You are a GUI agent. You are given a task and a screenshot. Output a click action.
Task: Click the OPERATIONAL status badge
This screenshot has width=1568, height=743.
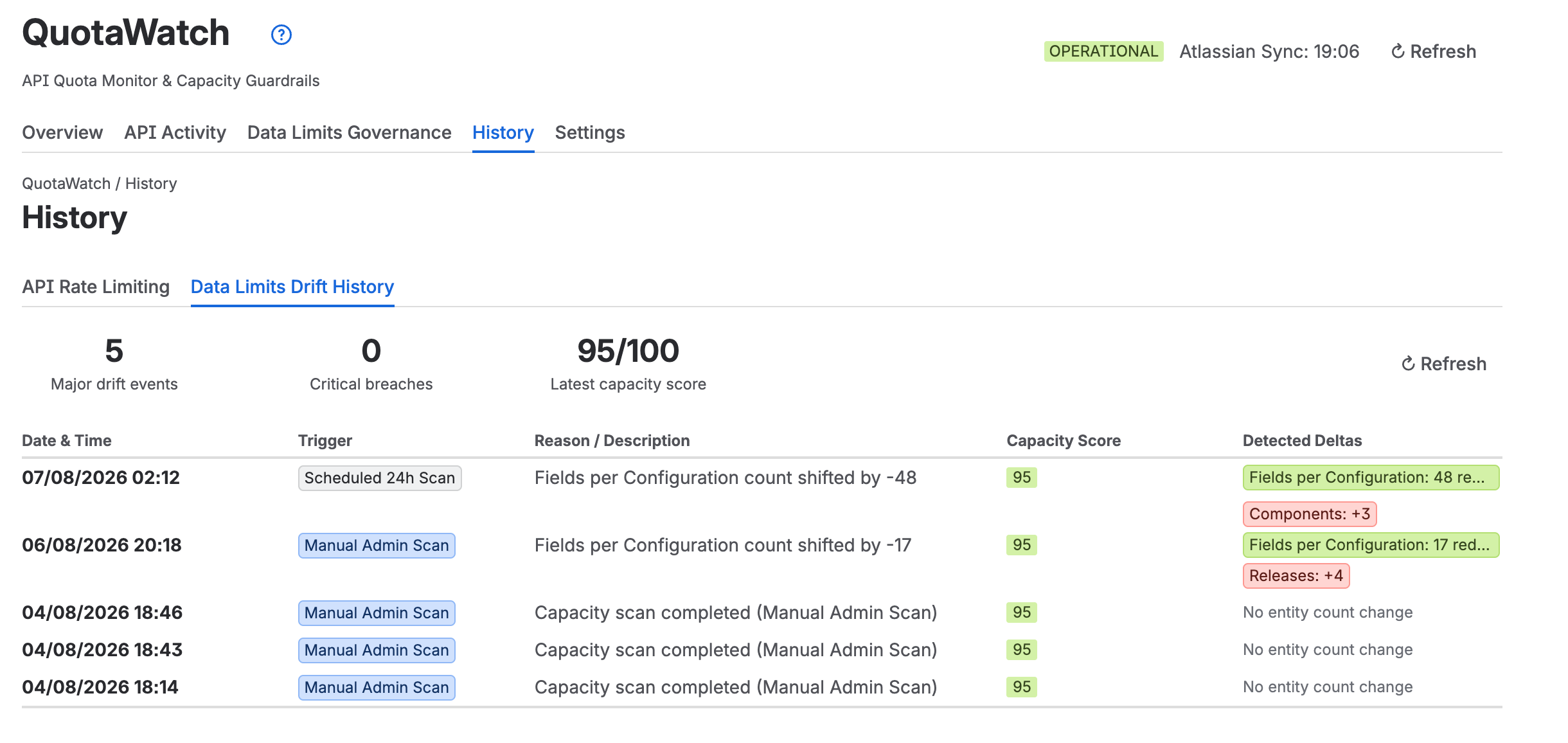pyautogui.click(x=1103, y=51)
